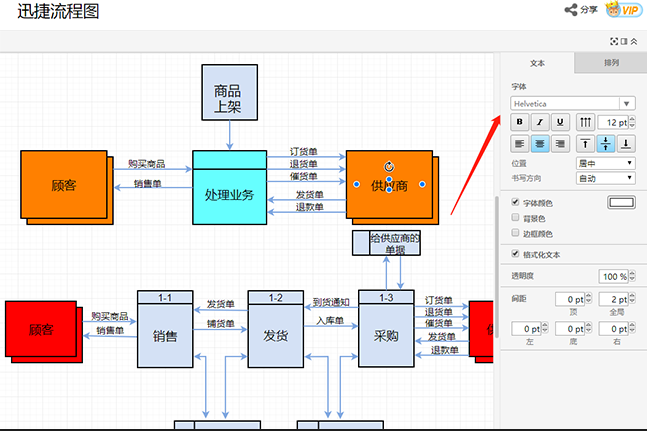Viewport: 647px width, 431px height.
Task: Click the 字体 section label
Action: point(519,87)
